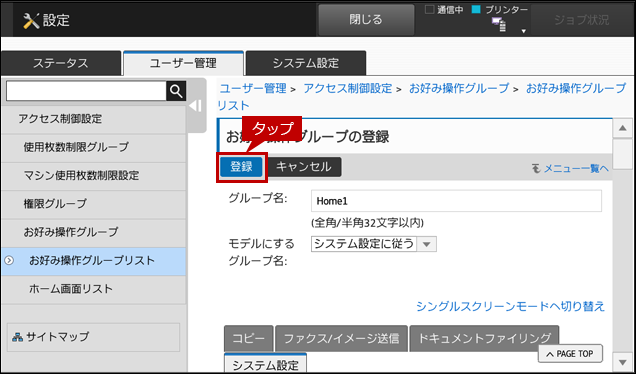Open the サイトマップ link

93,337
